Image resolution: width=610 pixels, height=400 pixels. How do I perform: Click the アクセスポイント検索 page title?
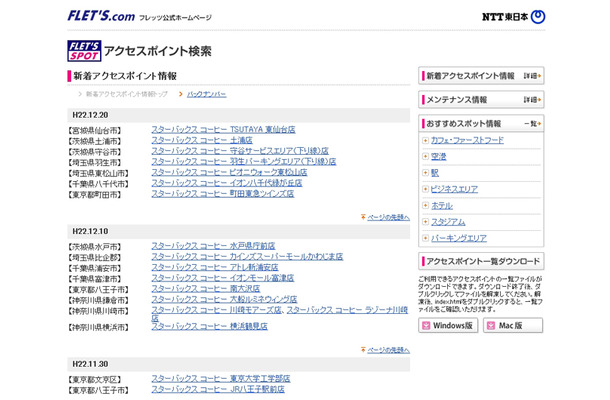tap(158, 51)
